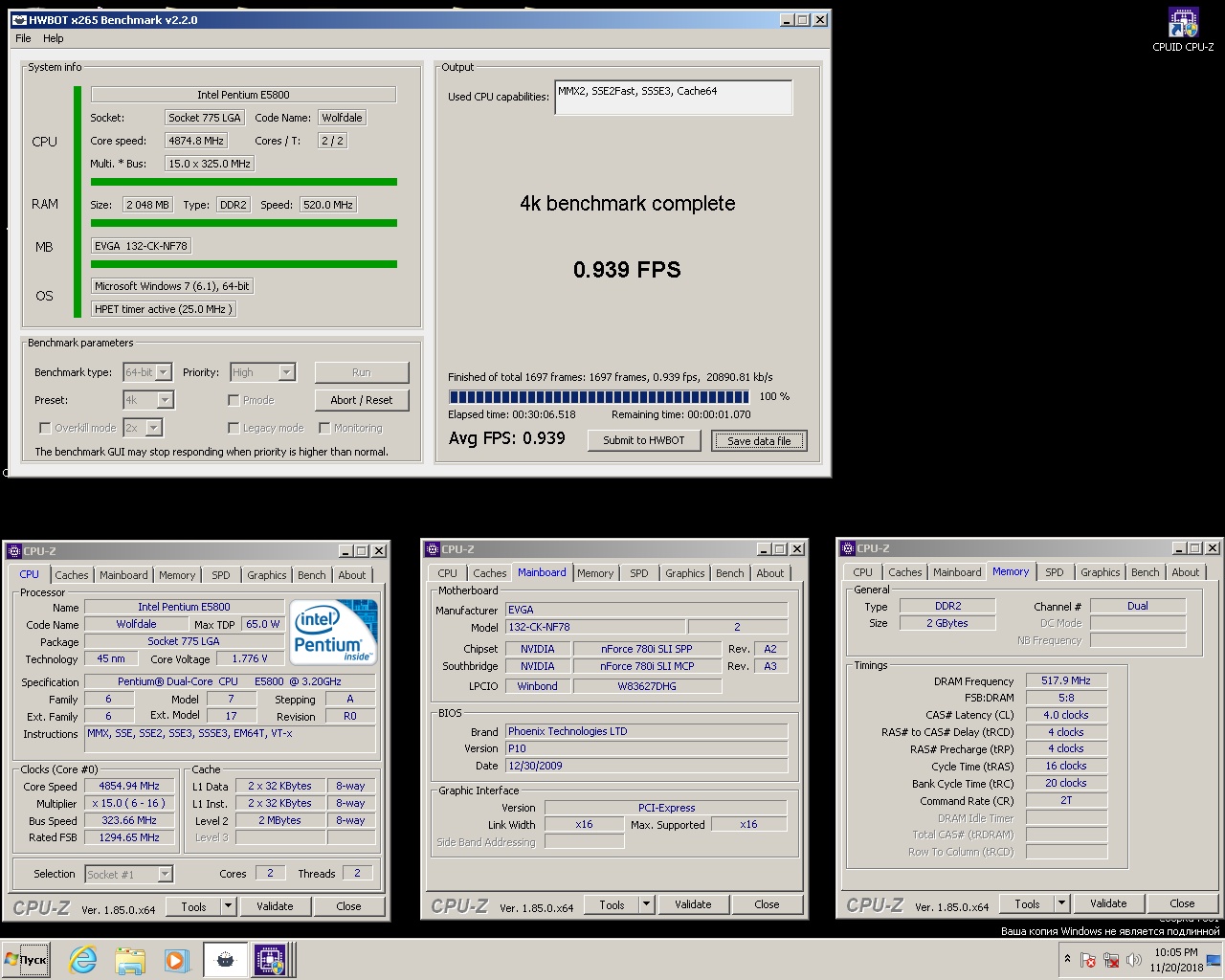
Task: Click the Abort / Reset button
Action: click(x=362, y=400)
